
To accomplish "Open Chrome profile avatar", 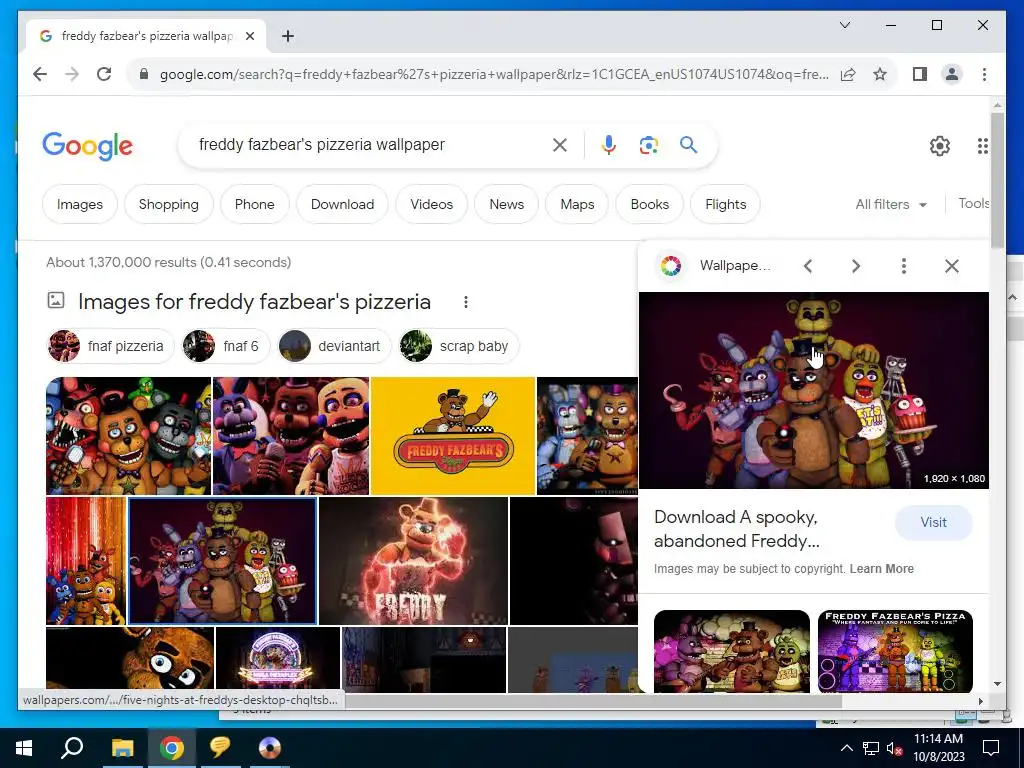I will [952, 74].
